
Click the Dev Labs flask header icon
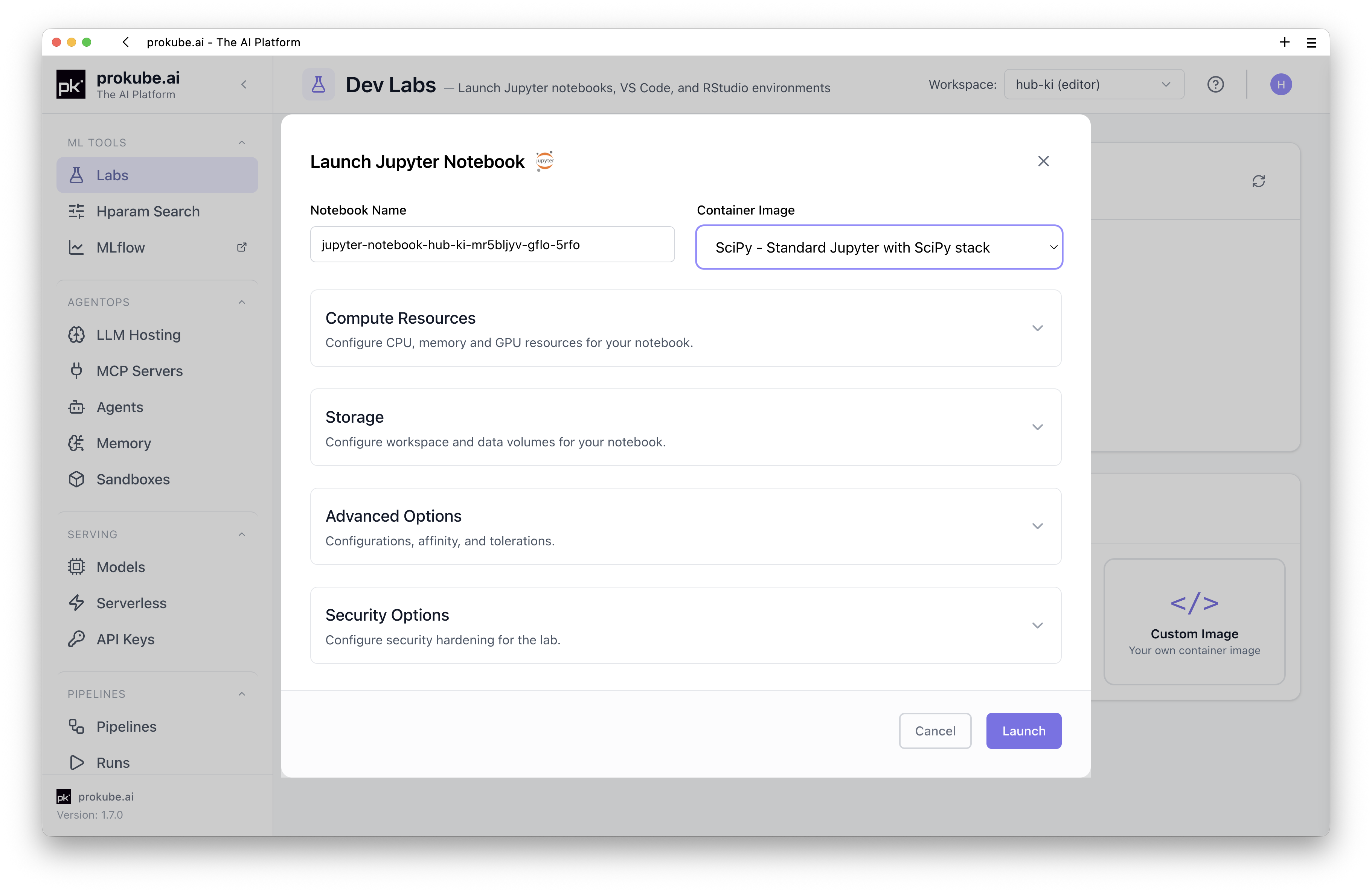coord(318,85)
